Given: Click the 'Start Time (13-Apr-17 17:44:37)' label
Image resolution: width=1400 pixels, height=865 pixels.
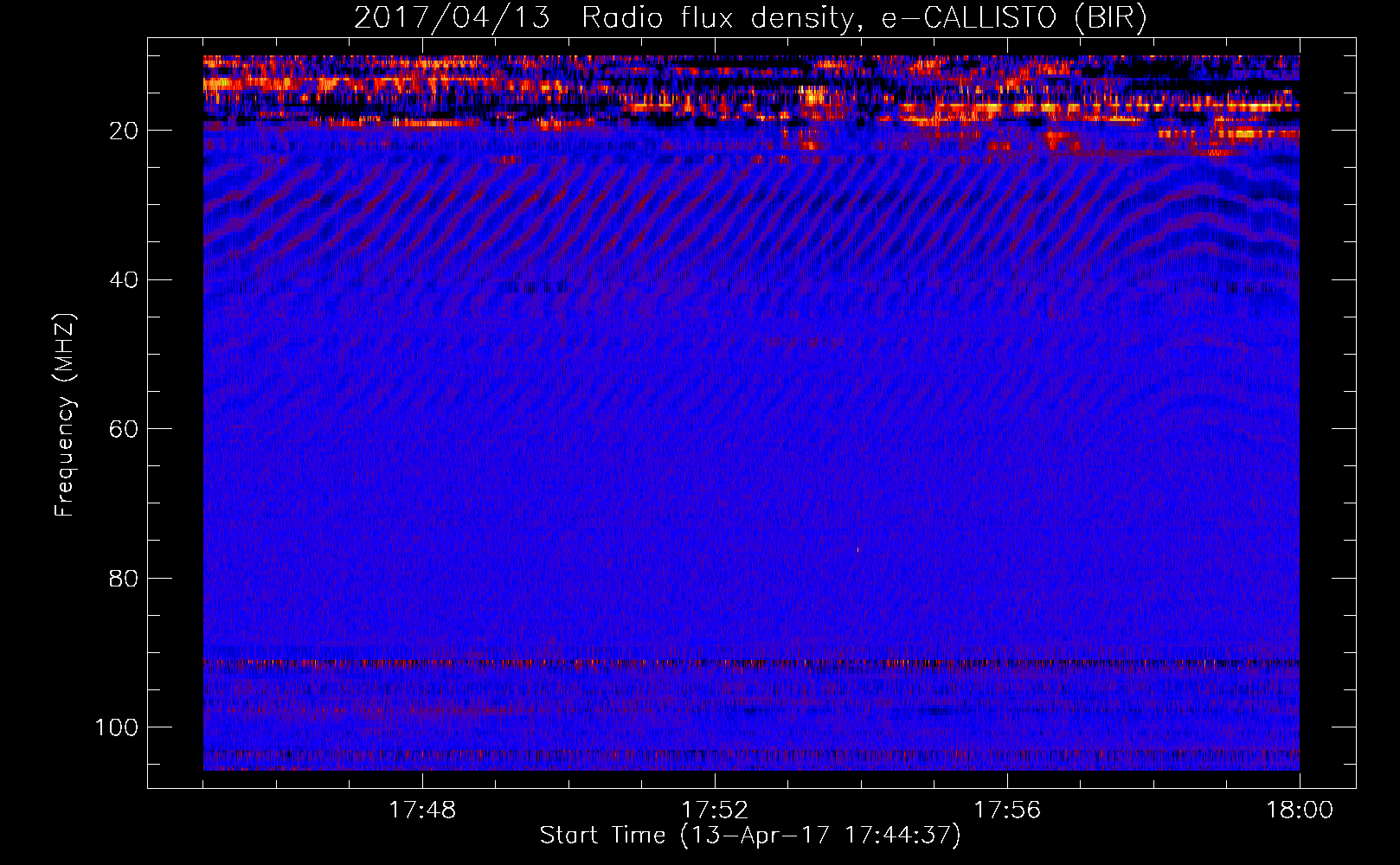Looking at the screenshot, I should tap(750, 836).
